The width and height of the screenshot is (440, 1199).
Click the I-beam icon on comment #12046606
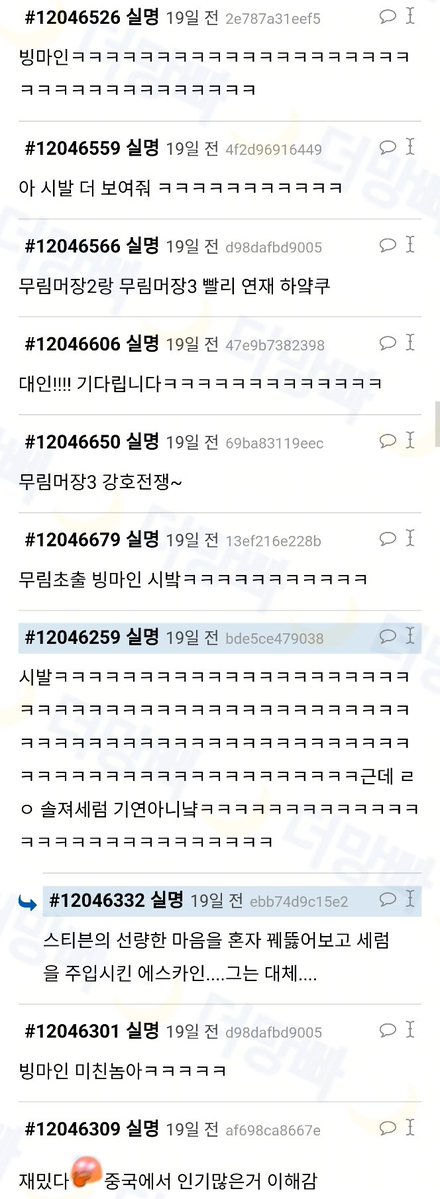410,343
